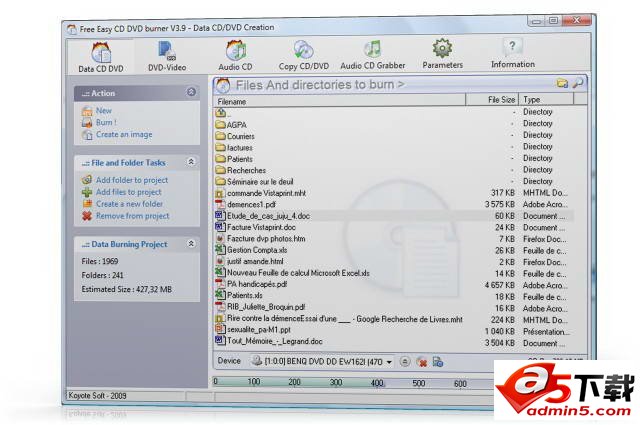This screenshot has width=640, height=425.
Task: Select Gestion Compta.xls file
Action: point(394,250)
